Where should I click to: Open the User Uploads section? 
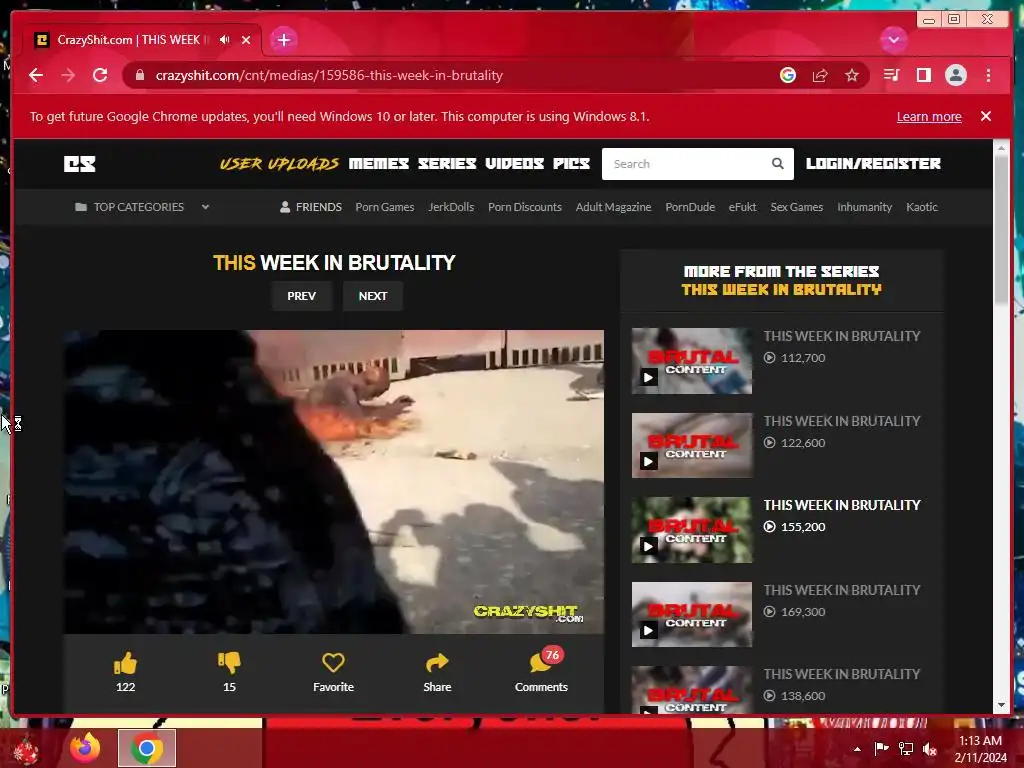(x=279, y=163)
